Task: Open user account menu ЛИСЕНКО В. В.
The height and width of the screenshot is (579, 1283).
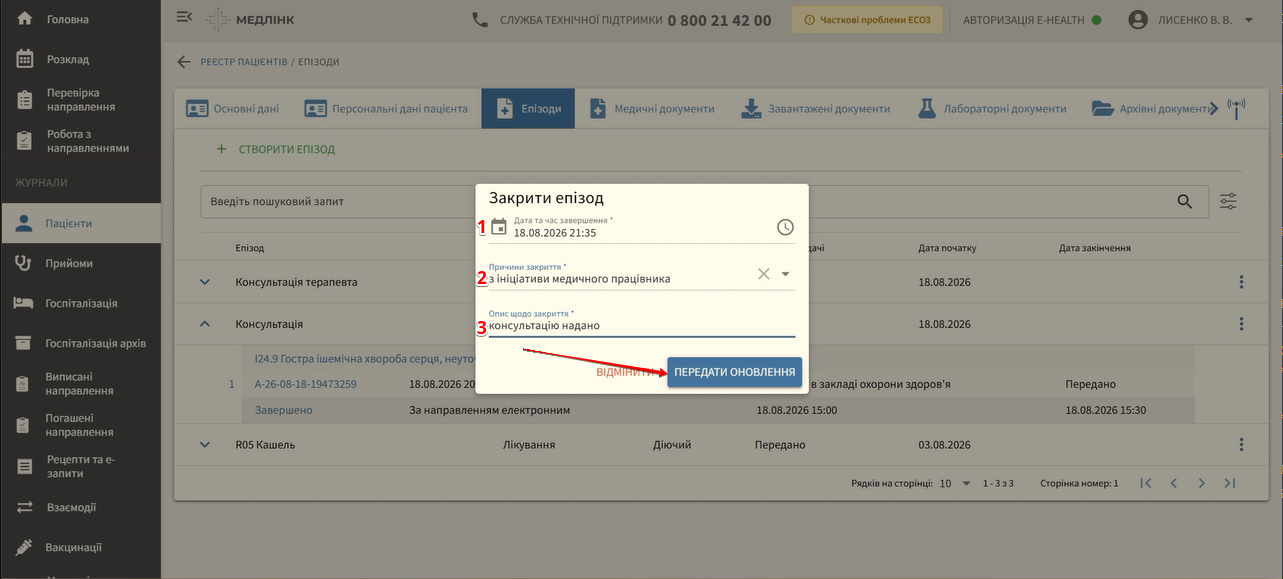Action: tap(1193, 20)
